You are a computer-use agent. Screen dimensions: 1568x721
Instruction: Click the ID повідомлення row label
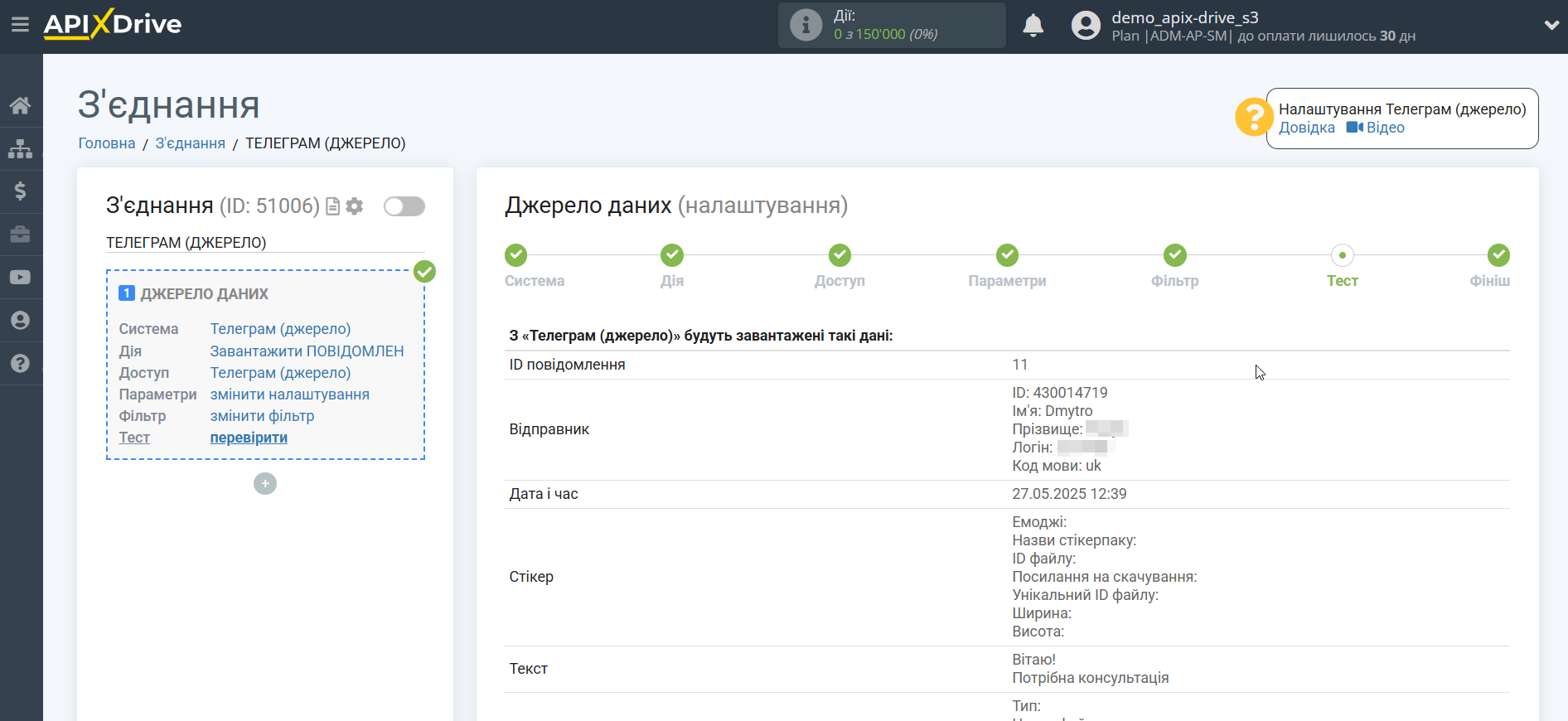(568, 365)
